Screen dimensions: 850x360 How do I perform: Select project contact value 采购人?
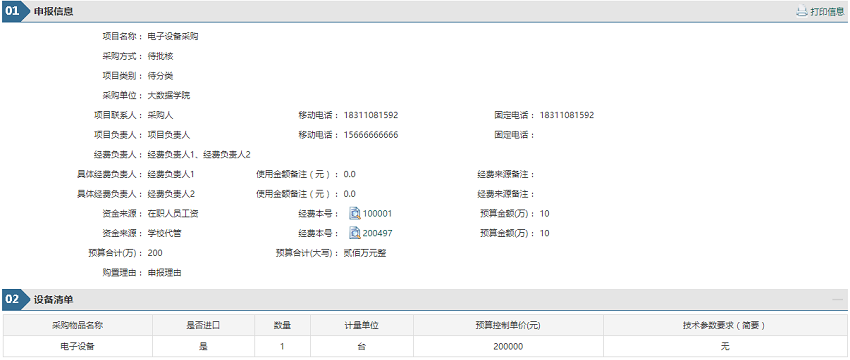pos(160,115)
